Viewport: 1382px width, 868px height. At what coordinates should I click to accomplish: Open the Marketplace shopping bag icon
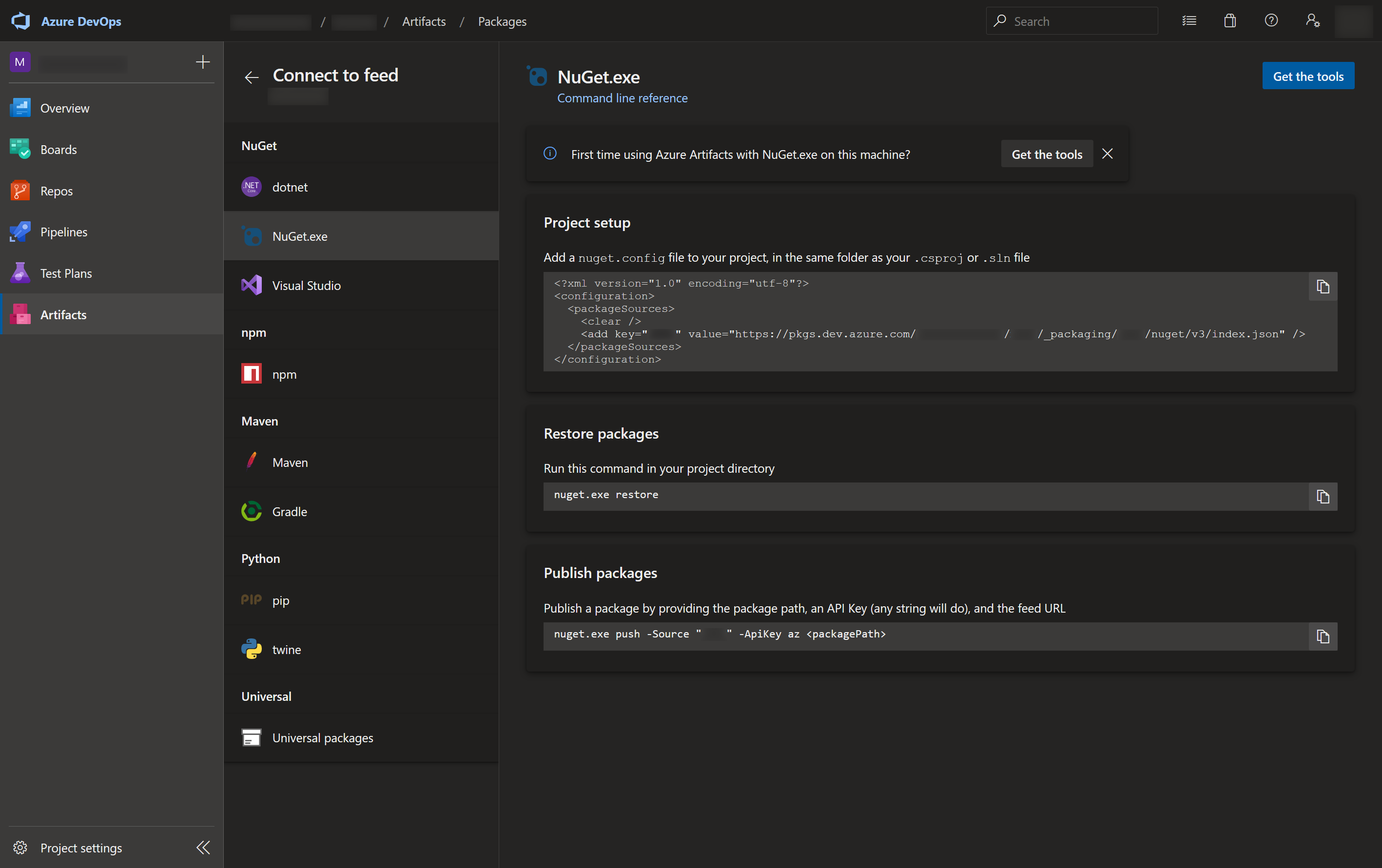click(1230, 21)
